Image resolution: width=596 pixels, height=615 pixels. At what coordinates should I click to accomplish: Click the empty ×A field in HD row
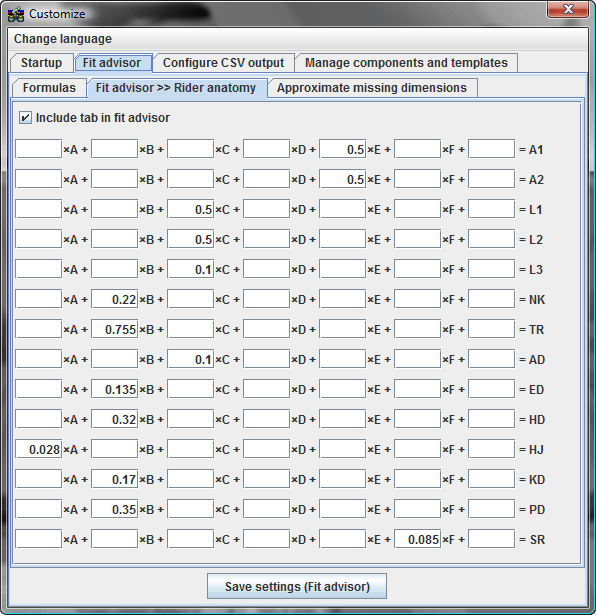click(x=38, y=419)
